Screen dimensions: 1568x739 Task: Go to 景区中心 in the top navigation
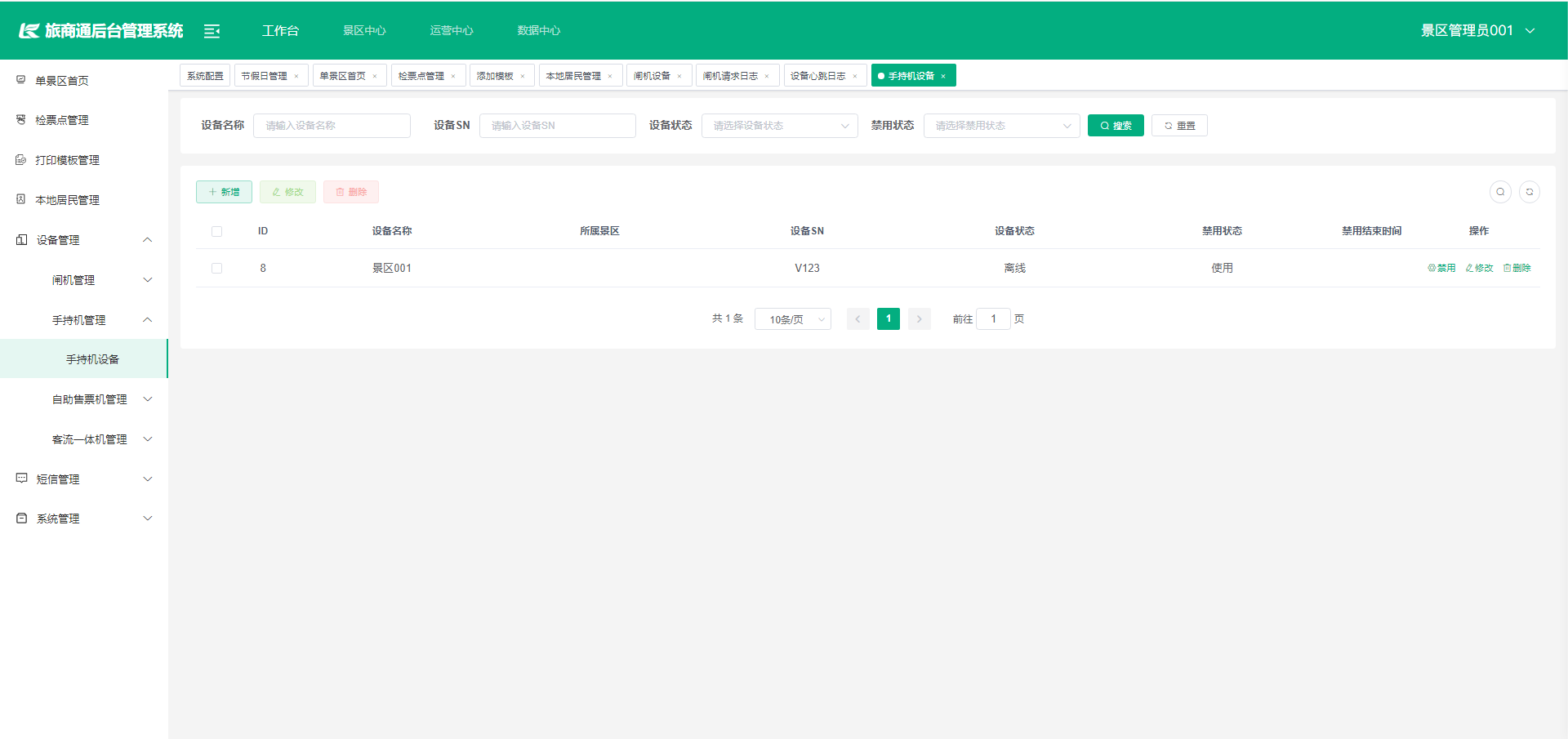pos(364,30)
